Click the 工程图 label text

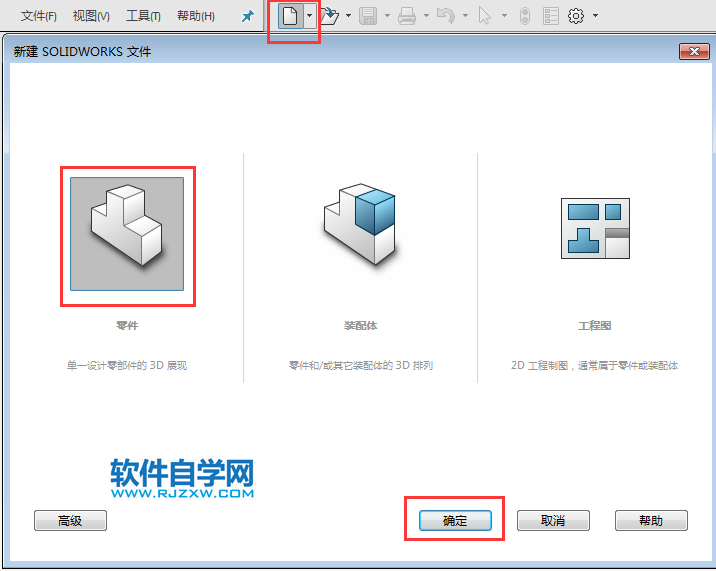pyautogui.click(x=595, y=326)
